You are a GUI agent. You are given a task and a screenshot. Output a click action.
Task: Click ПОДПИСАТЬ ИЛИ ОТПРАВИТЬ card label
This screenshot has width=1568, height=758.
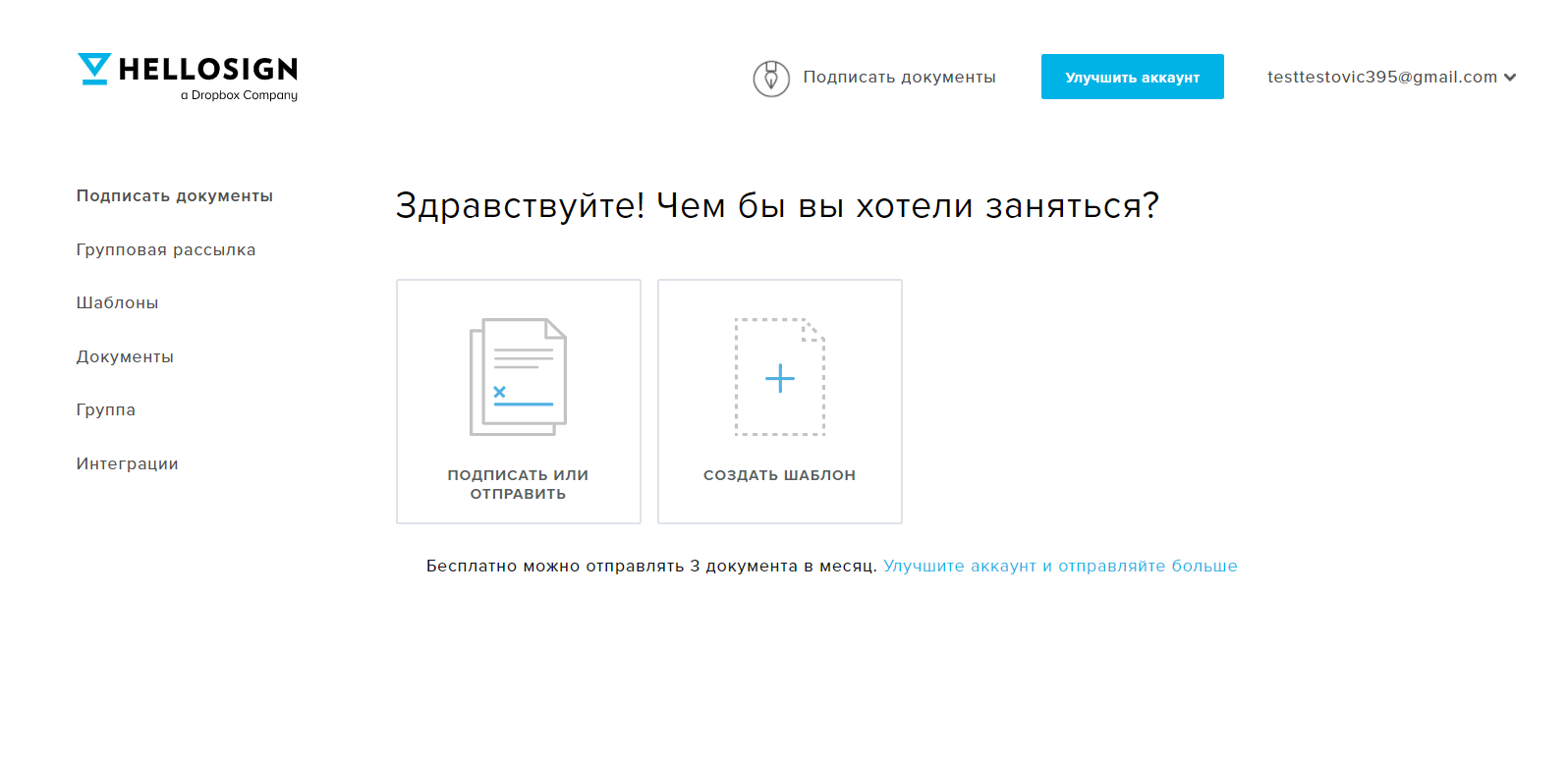coord(518,484)
